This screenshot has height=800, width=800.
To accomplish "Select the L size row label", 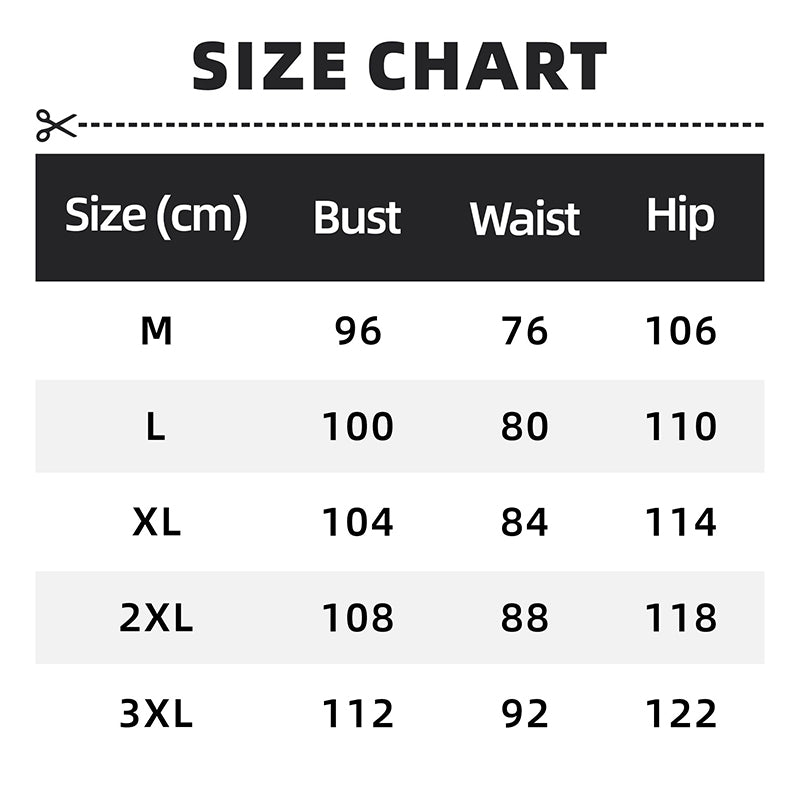I will [156, 427].
